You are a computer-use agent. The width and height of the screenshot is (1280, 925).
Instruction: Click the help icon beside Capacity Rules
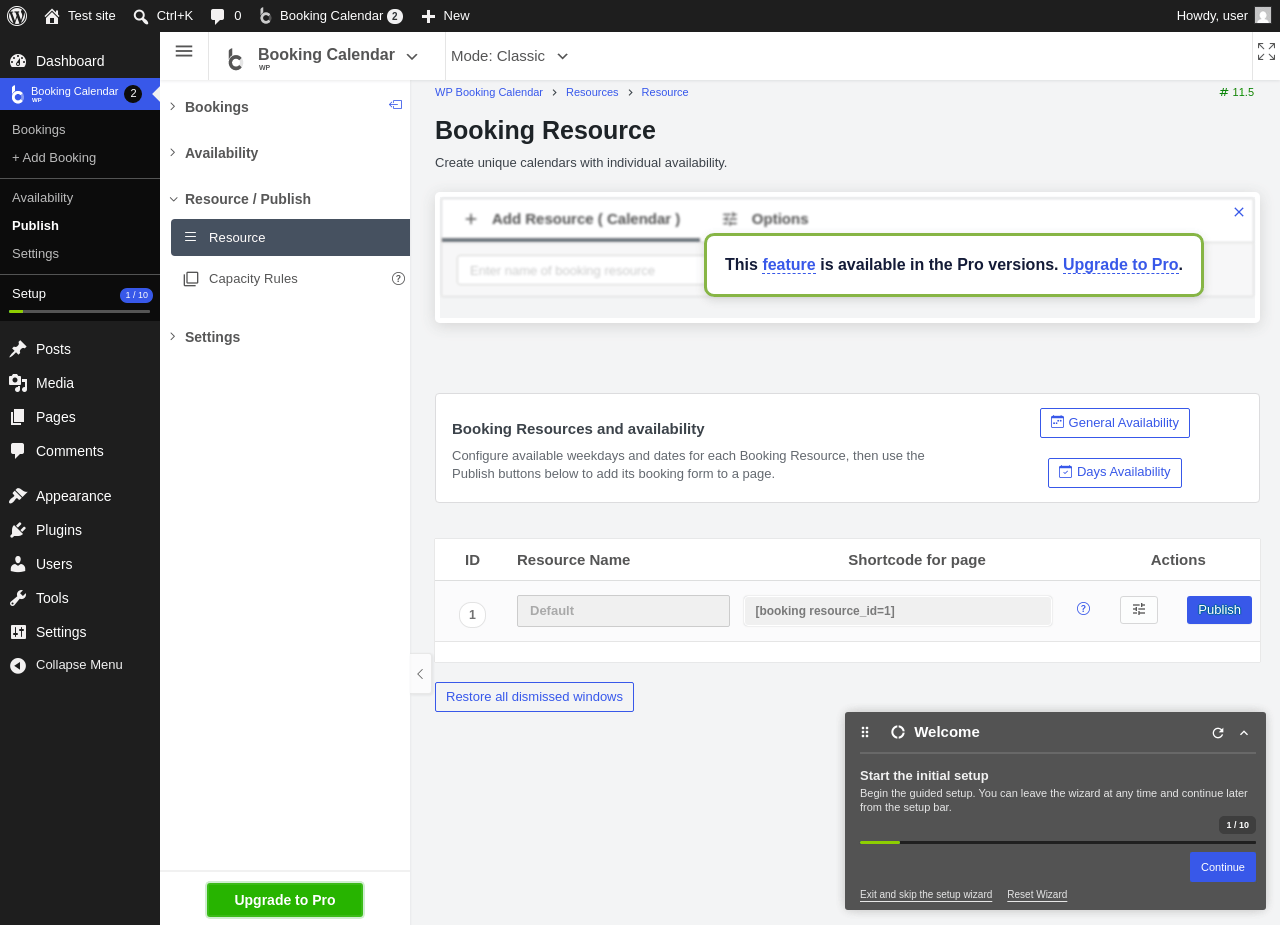pos(399,279)
